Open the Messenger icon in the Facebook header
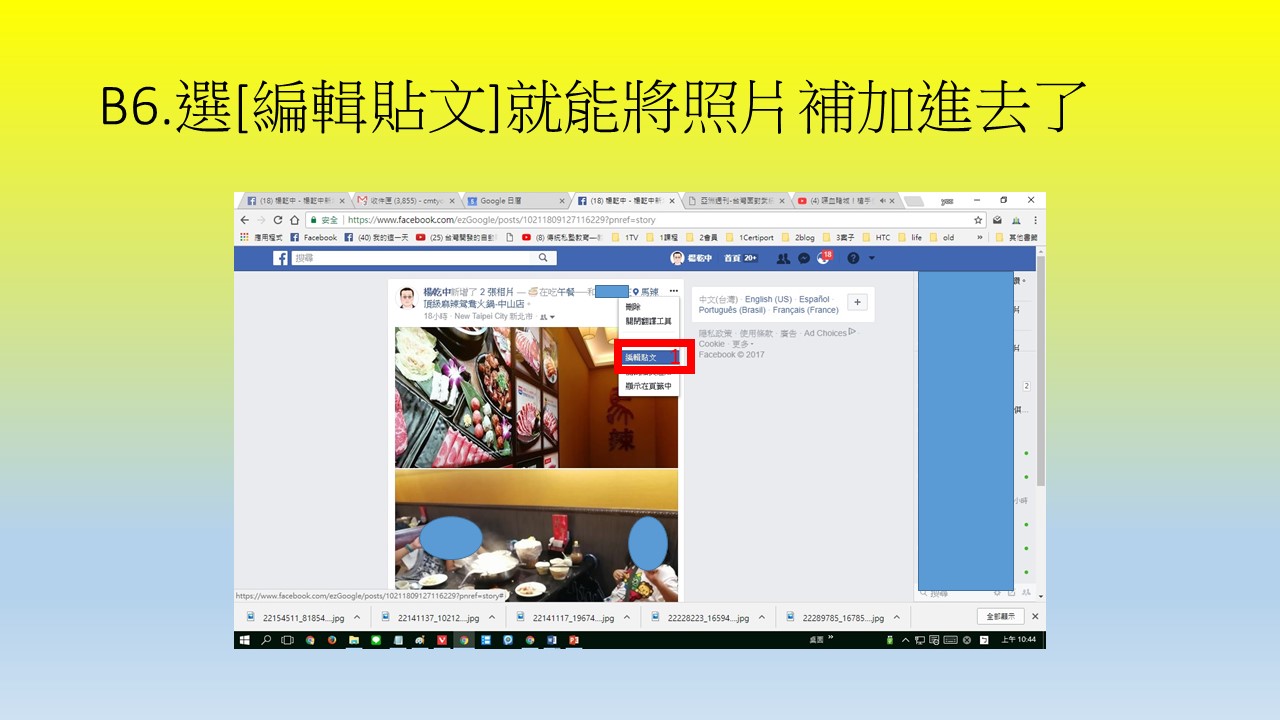Screen dimensions: 1280x720 [804, 258]
